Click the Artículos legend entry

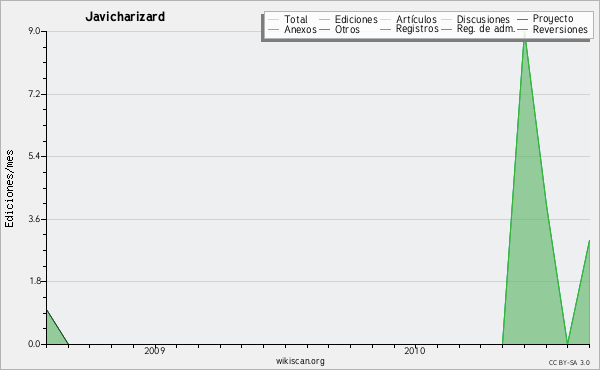[x=408, y=19]
